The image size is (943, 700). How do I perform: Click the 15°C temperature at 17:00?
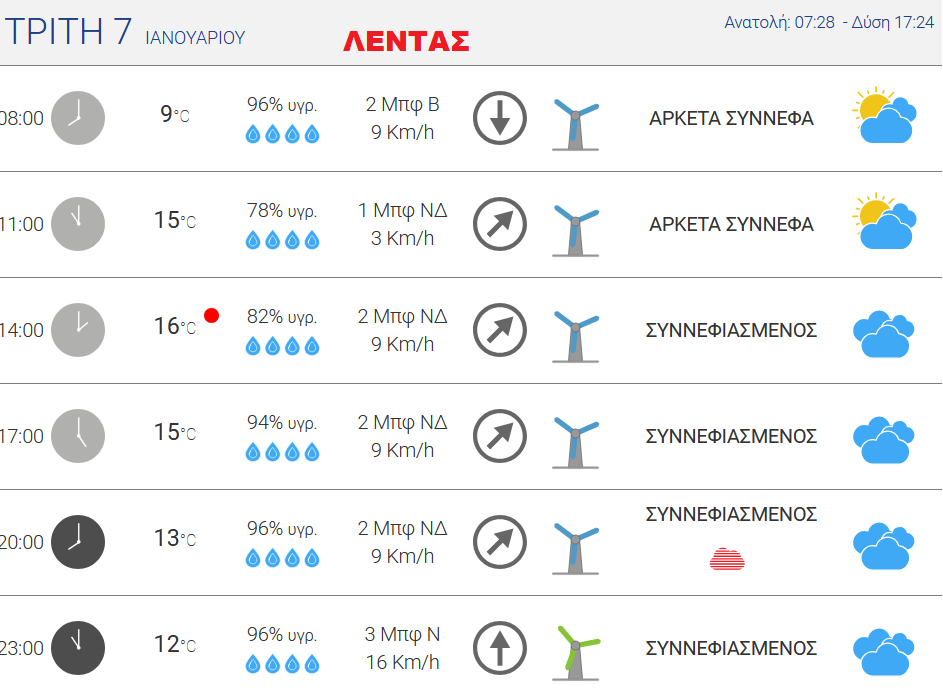pyautogui.click(x=174, y=433)
